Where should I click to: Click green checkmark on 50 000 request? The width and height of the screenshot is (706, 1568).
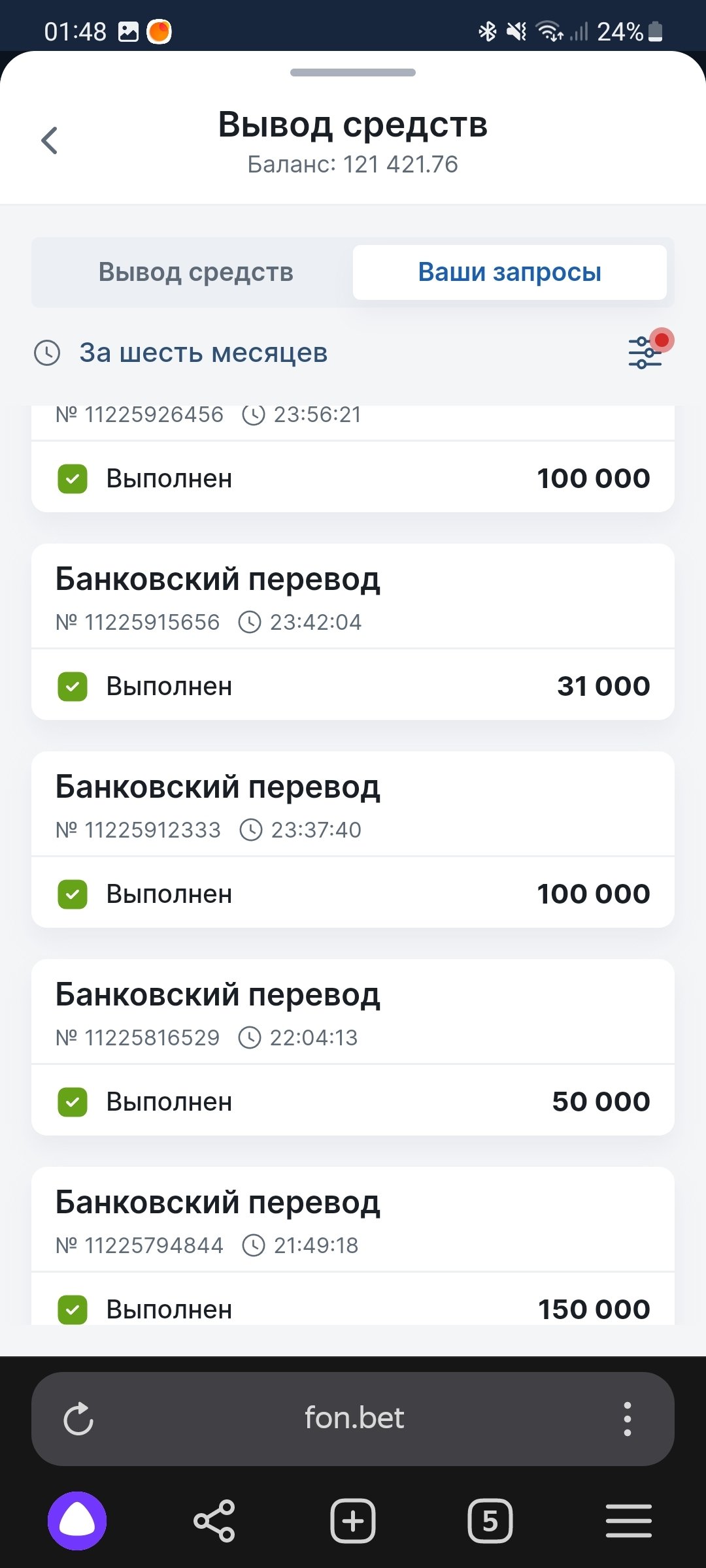pyautogui.click(x=73, y=1102)
